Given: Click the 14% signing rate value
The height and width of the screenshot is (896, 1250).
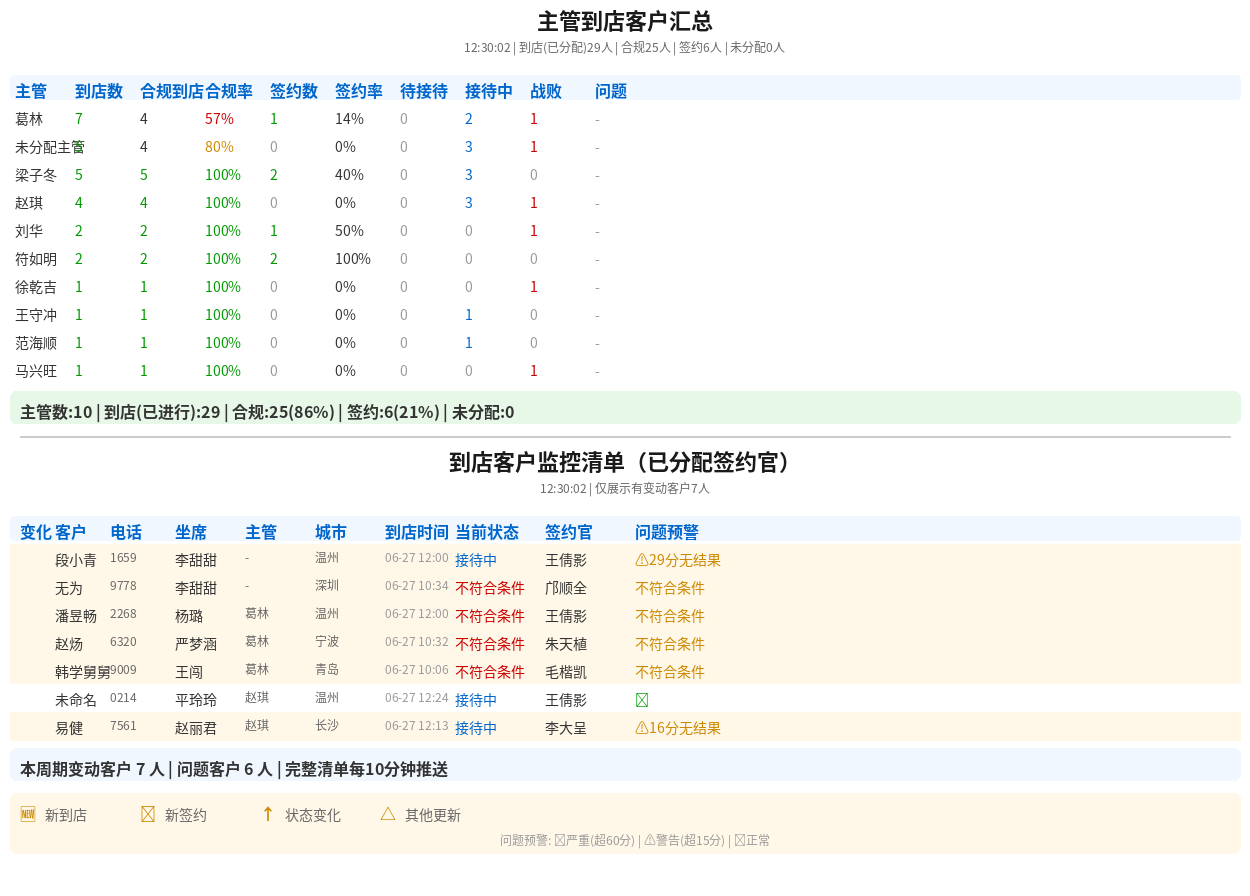Looking at the screenshot, I should tap(349, 119).
